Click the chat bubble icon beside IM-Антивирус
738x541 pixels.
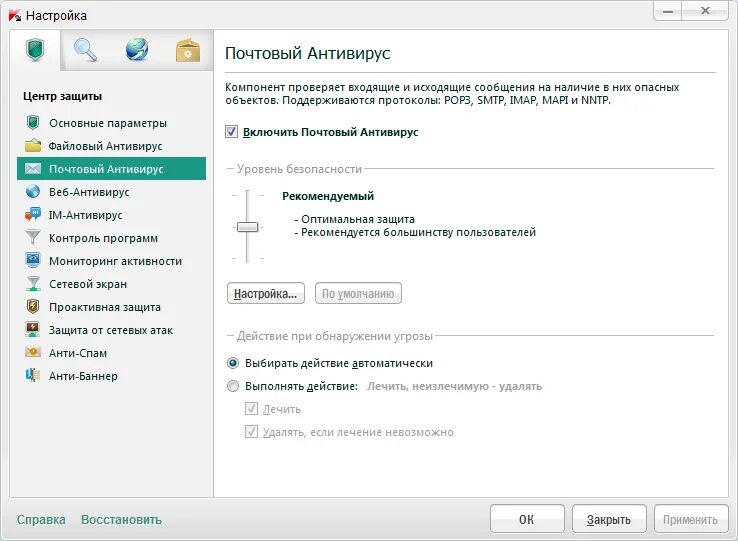[32, 215]
